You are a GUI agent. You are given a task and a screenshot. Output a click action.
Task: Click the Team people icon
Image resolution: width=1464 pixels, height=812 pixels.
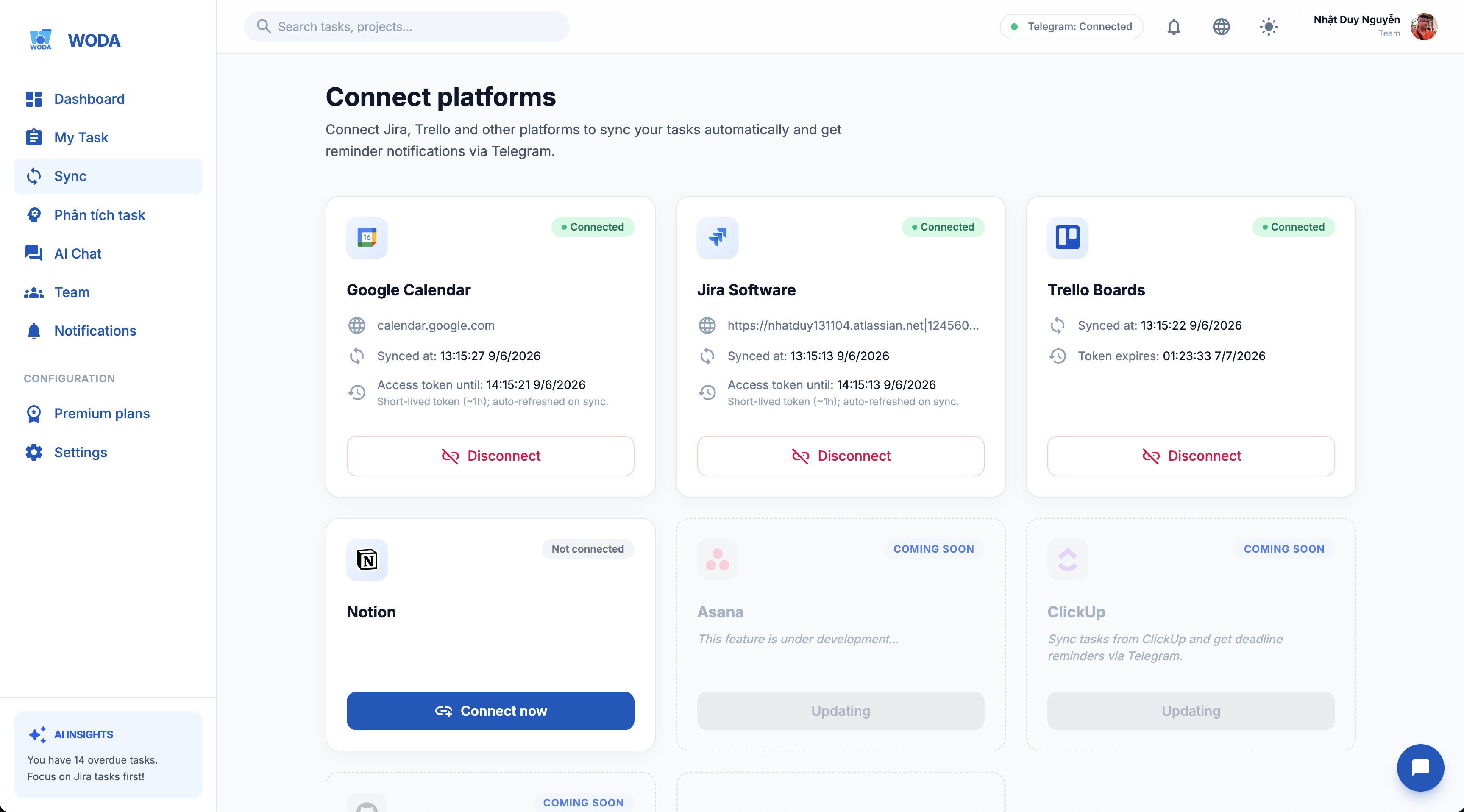click(33, 292)
